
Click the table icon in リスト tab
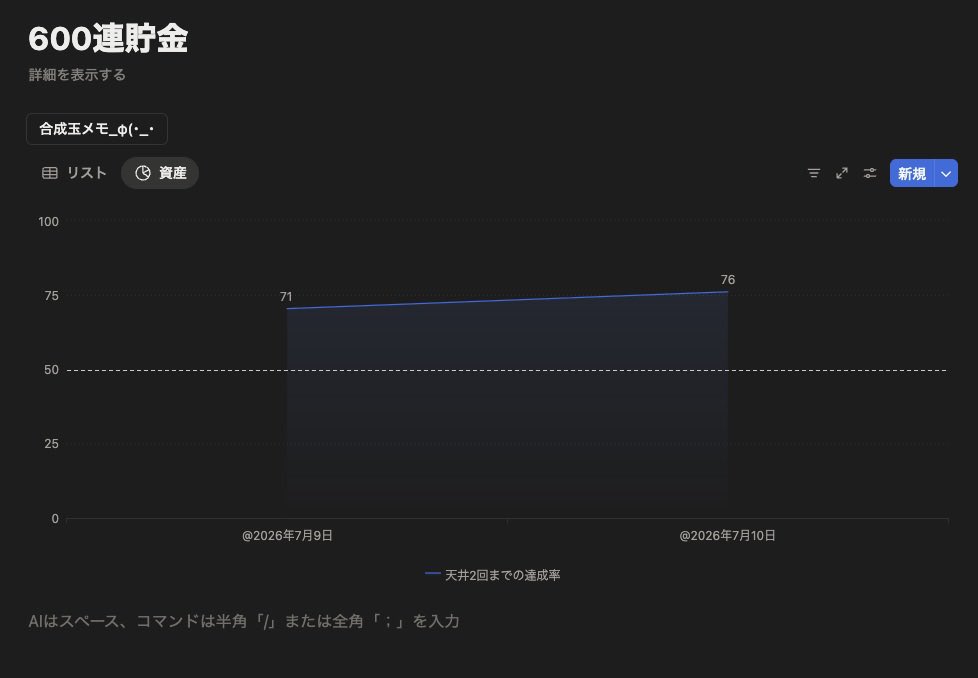pos(50,173)
